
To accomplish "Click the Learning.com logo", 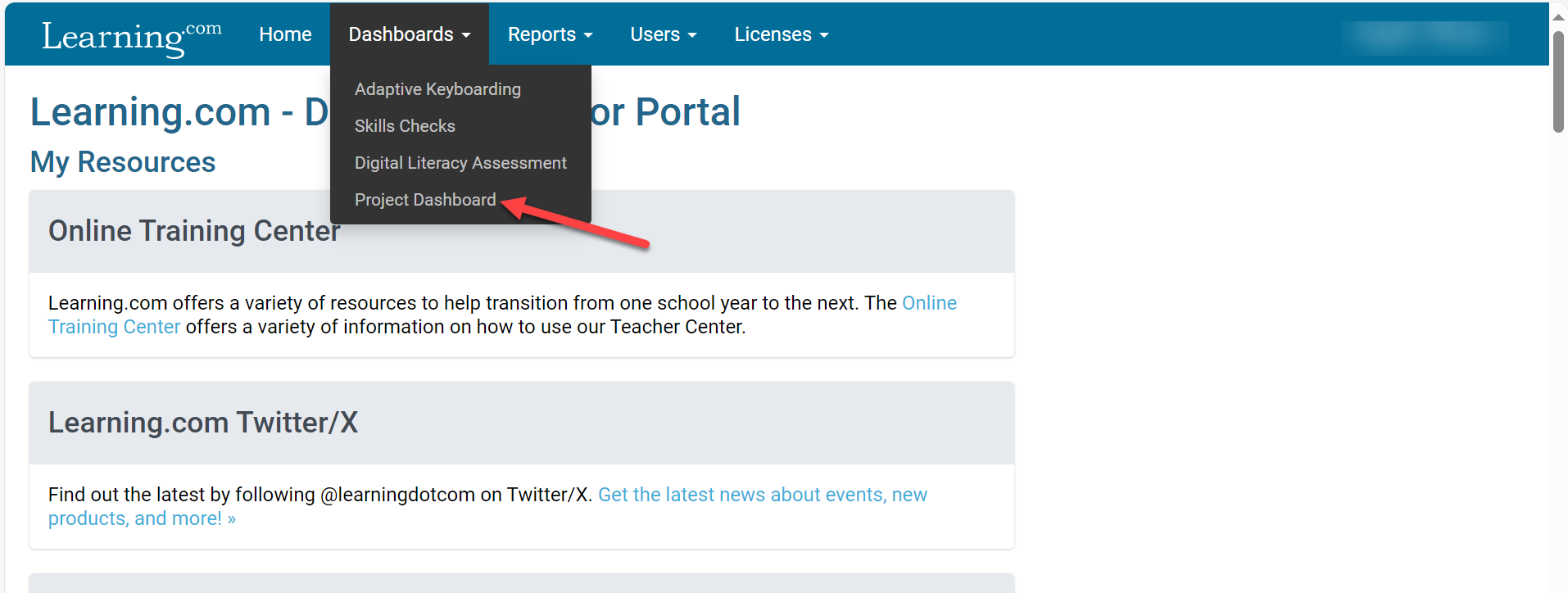I will [x=131, y=36].
